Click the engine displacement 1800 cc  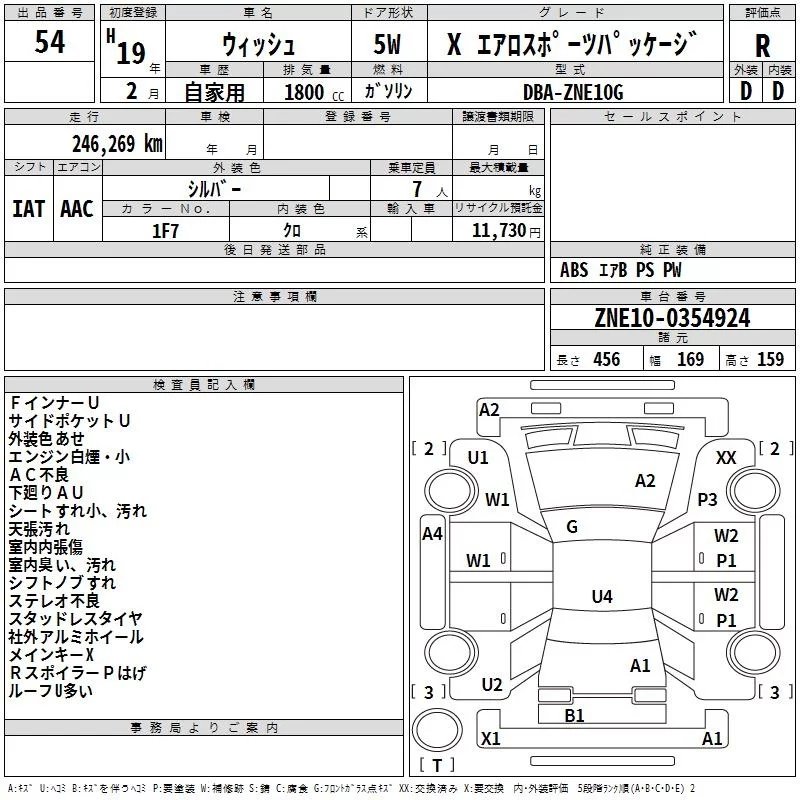pyautogui.click(x=314, y=92)
